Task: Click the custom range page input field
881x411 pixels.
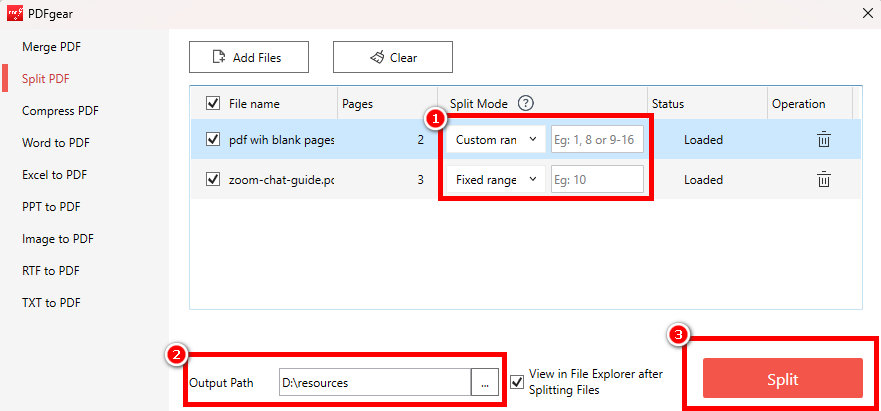Action: [x=597, y=140]
